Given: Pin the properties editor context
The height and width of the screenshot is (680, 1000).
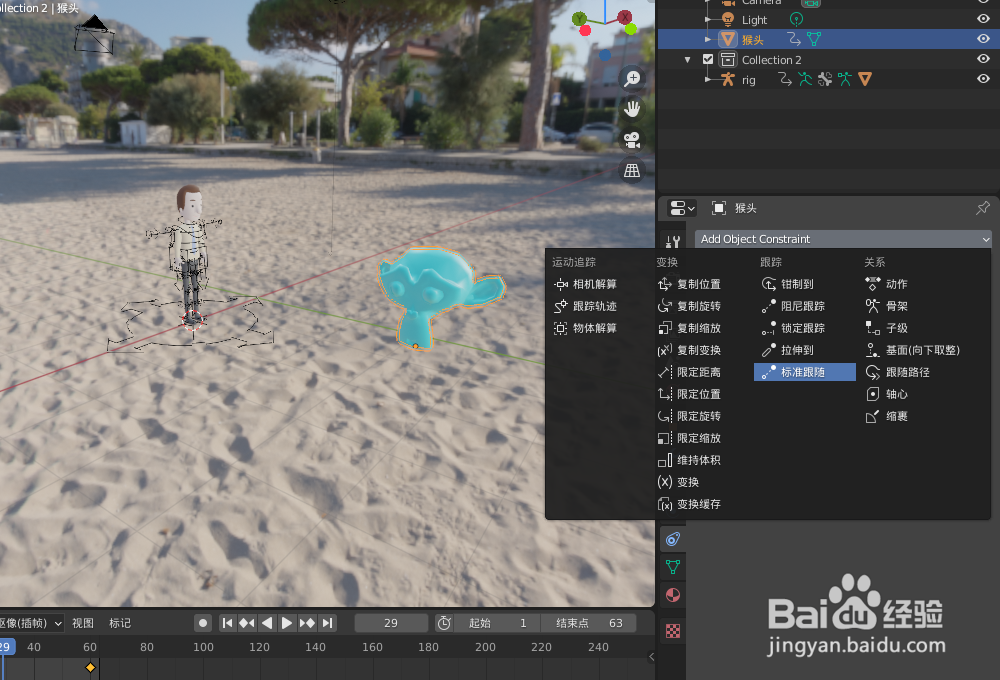Looking at the screenshot, I should (983, 208).
